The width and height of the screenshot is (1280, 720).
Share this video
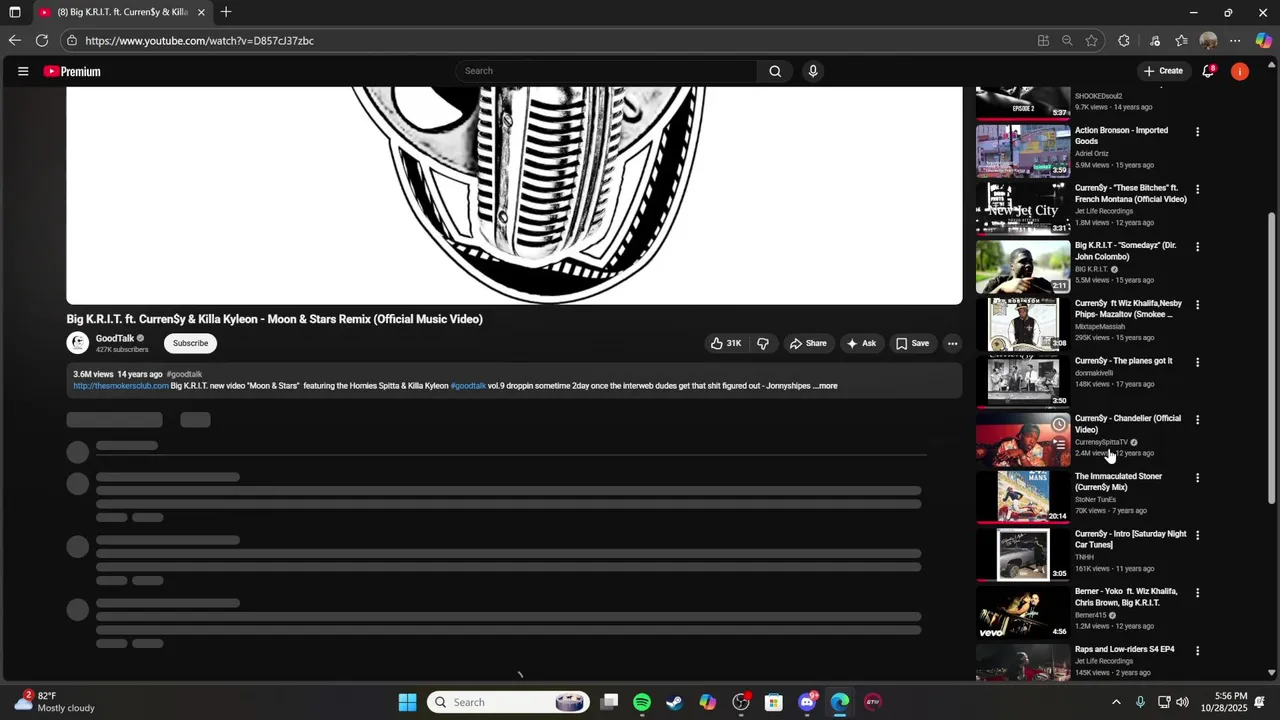point(808,343)
